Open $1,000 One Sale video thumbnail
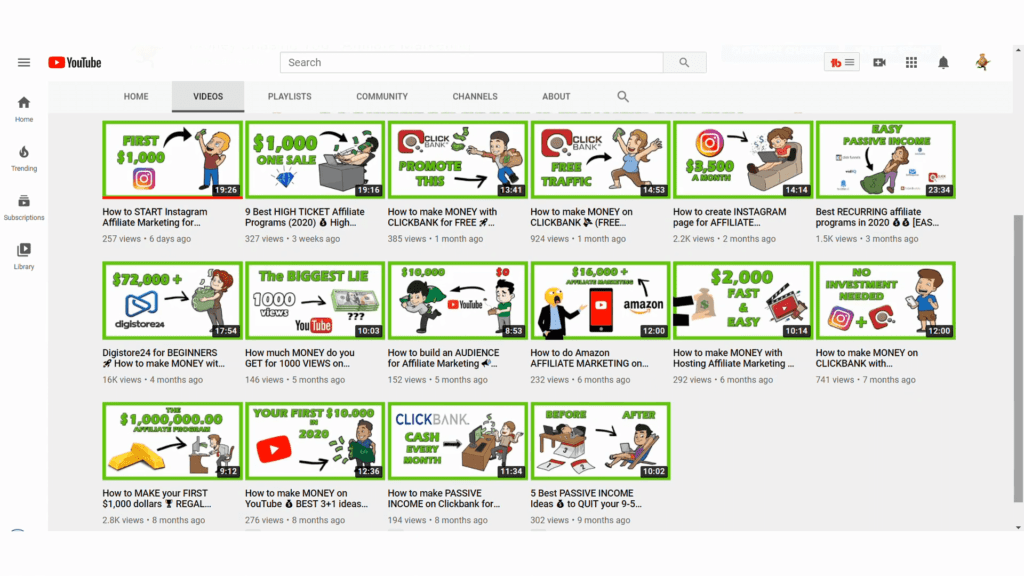This screenshot has width=1024, height=576. pyautogui.click(x=315, y=160)
